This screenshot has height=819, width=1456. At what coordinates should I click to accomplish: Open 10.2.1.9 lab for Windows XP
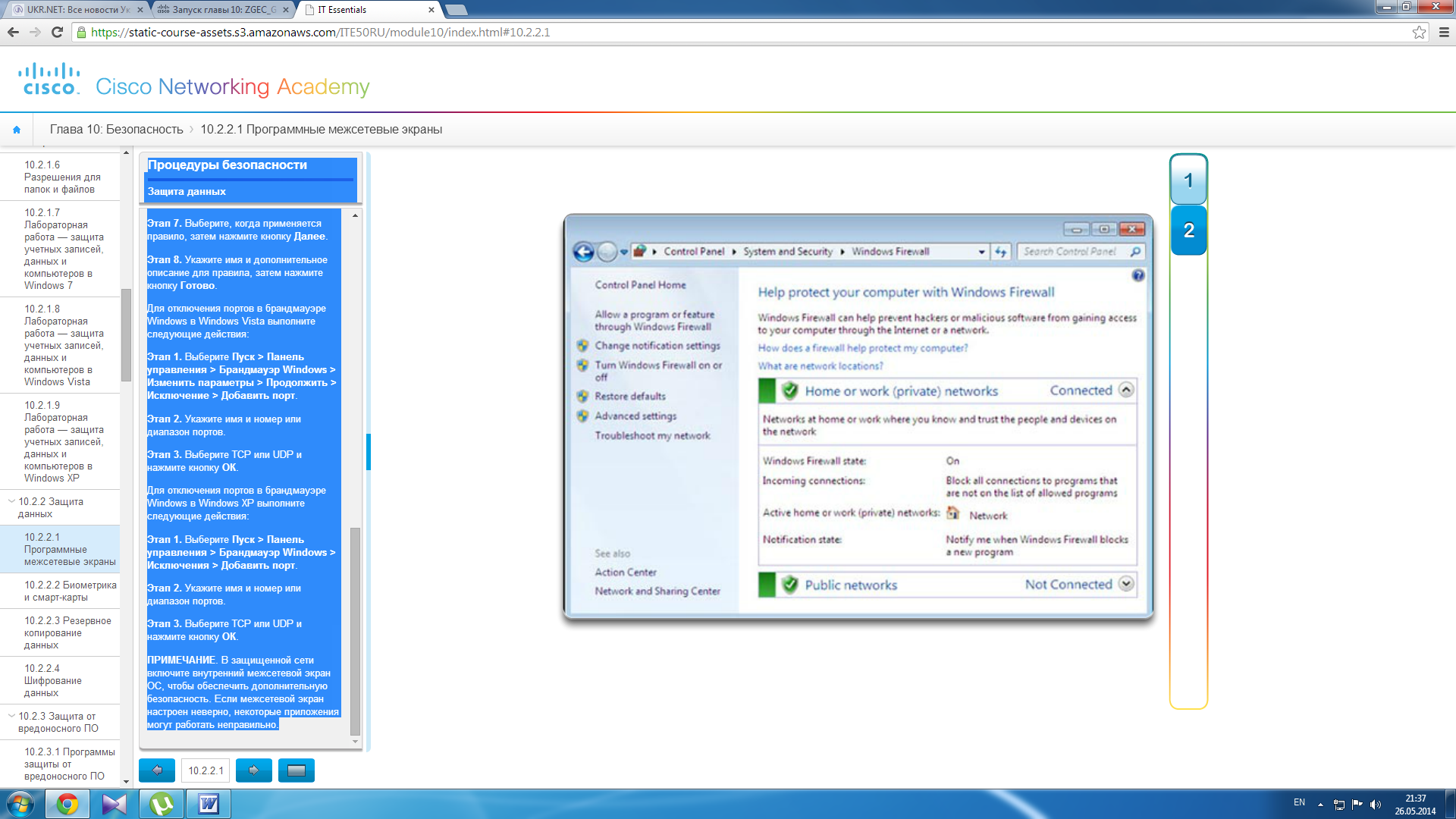click(60, 441)
